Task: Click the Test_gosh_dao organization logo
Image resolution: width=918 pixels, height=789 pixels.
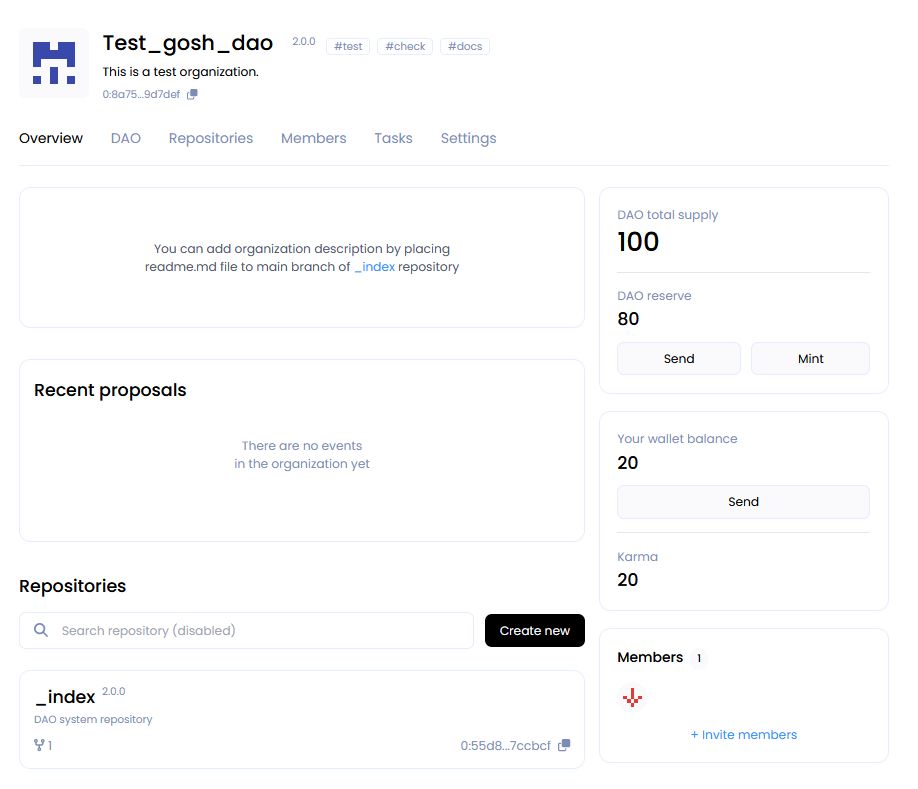Action: [54, 63]
